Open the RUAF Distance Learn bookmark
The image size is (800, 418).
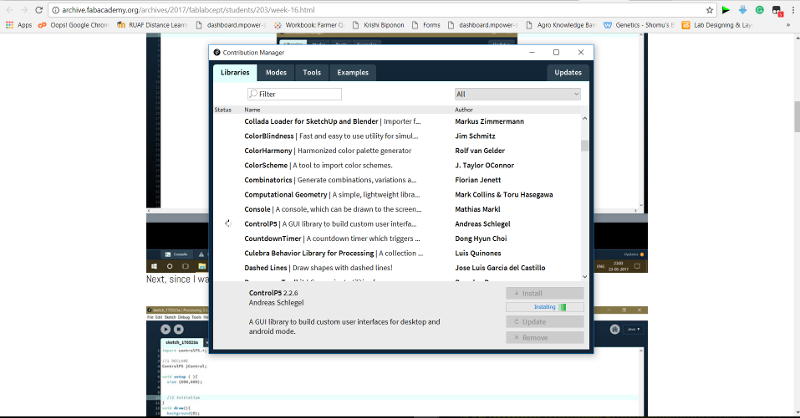click(152, 24)
